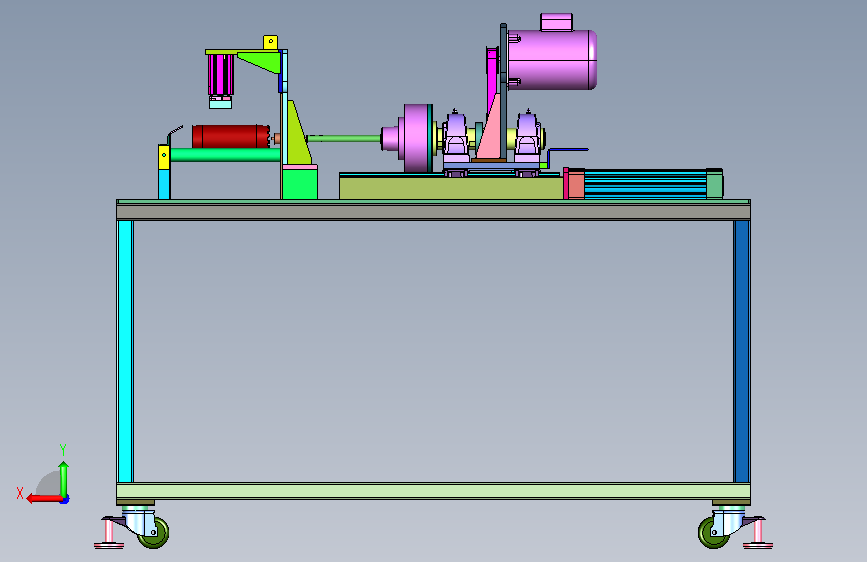The width and height of the screenshot is (867, 562).
Task: Select the short cyan post under yellow block
Action: click(164, 184)
